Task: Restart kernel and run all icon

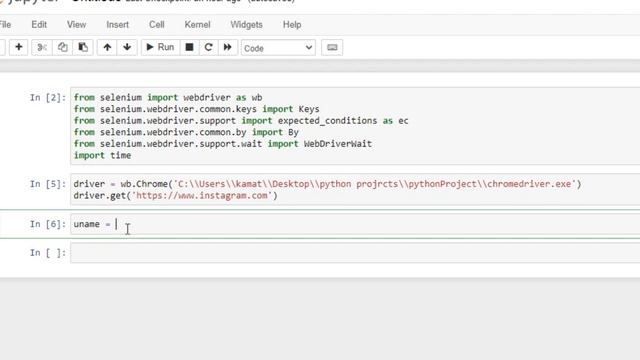Action: tap(228, 47)
